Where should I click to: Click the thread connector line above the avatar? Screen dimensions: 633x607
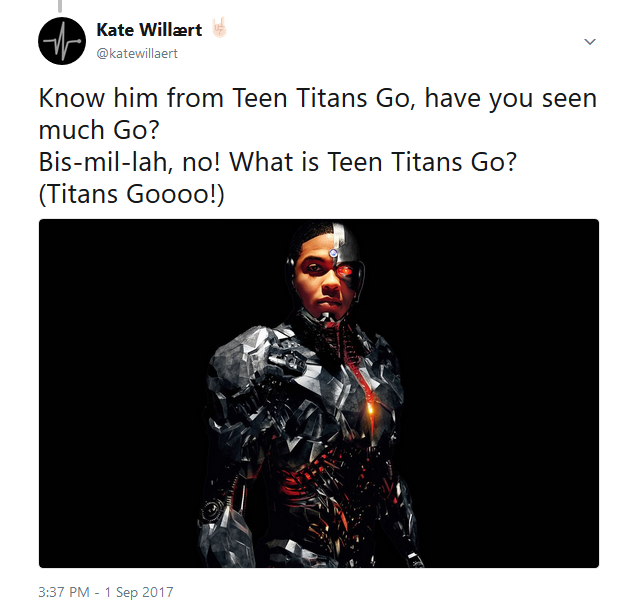tap(60, 6)
